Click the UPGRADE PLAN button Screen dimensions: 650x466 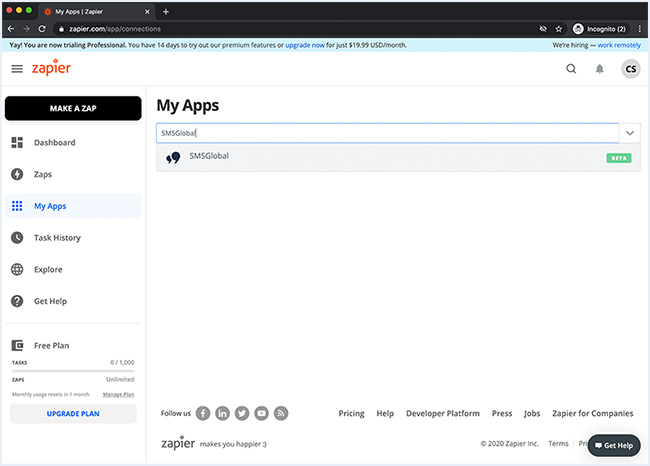[73, 414]
